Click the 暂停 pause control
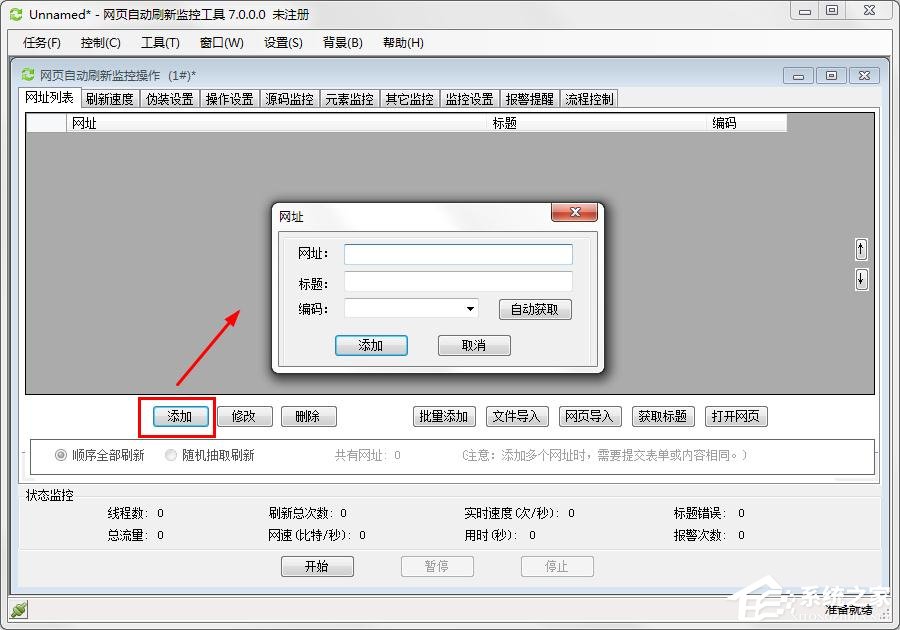 437,566
